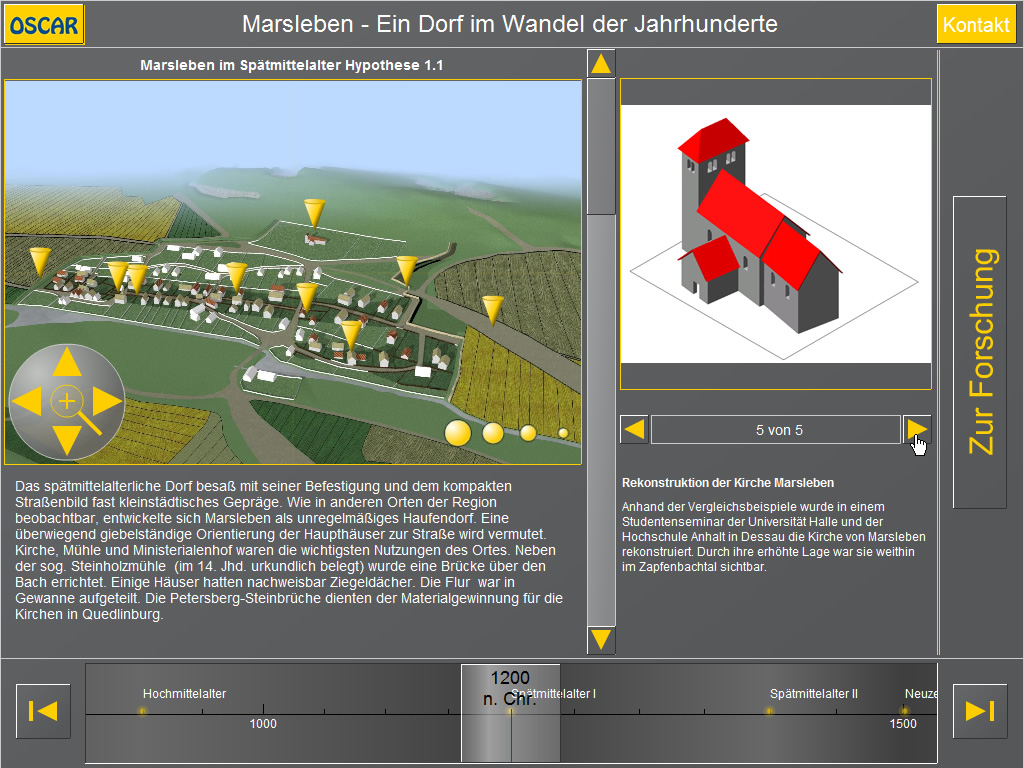The height and width of the screenshot is (768, 1024).
Task: Pan the map view right
Action: (107, 401)
